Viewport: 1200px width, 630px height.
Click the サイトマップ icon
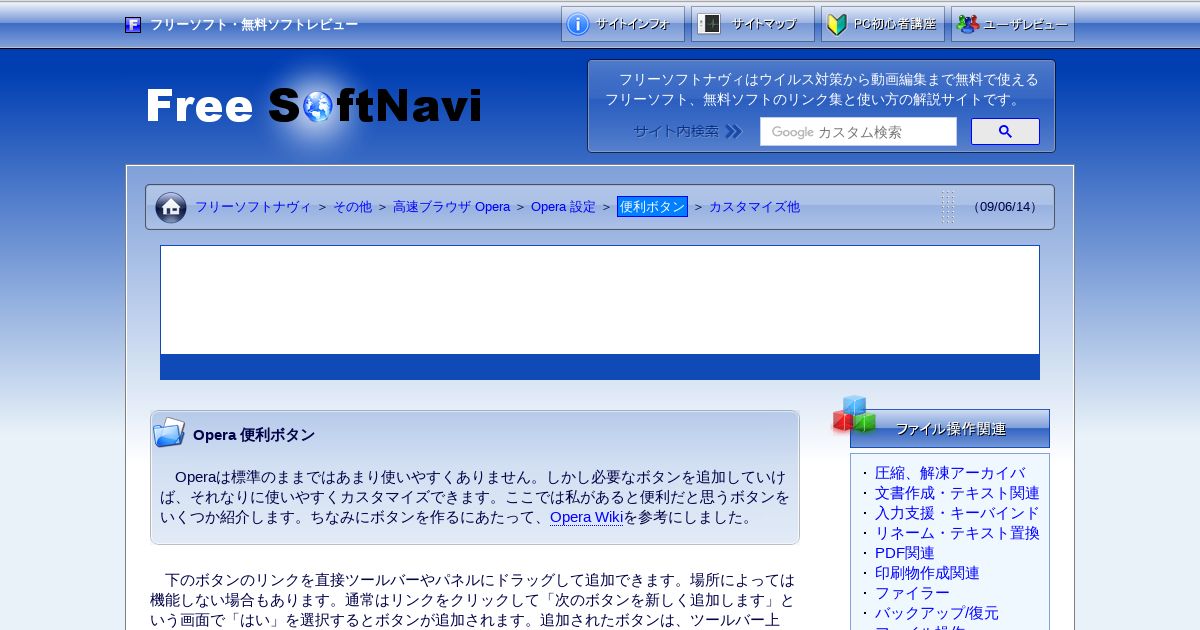(x=709, y=24)
